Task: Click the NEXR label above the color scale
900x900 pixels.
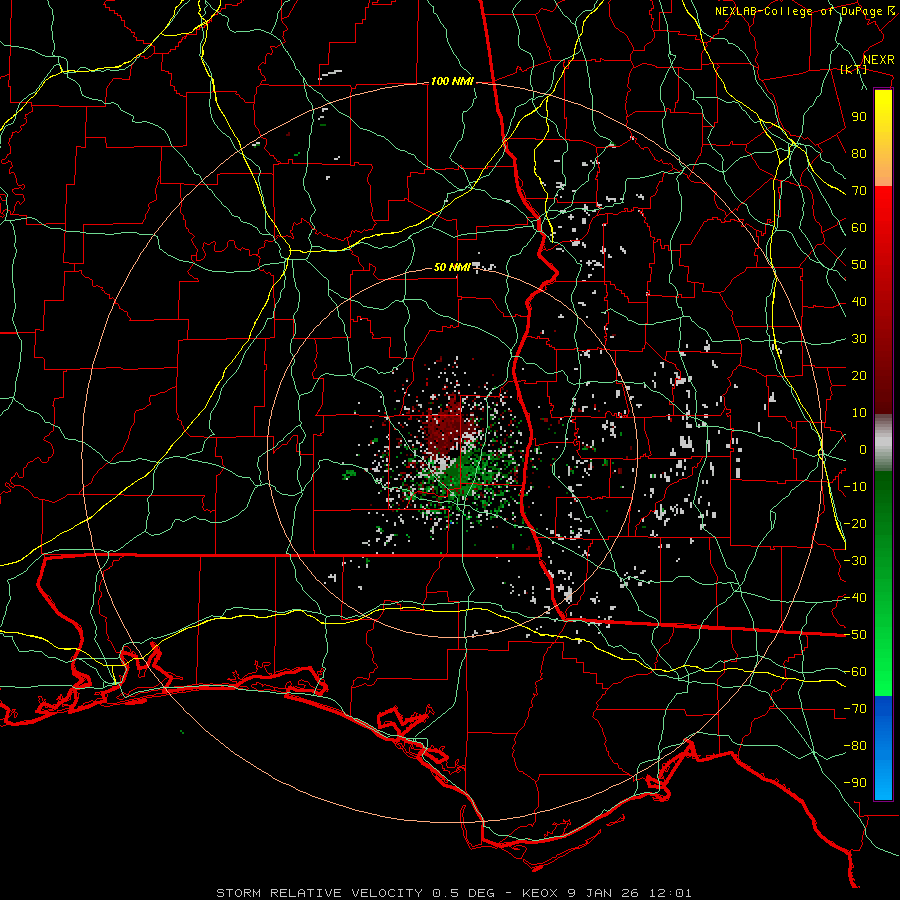Action: pos(879,60)
